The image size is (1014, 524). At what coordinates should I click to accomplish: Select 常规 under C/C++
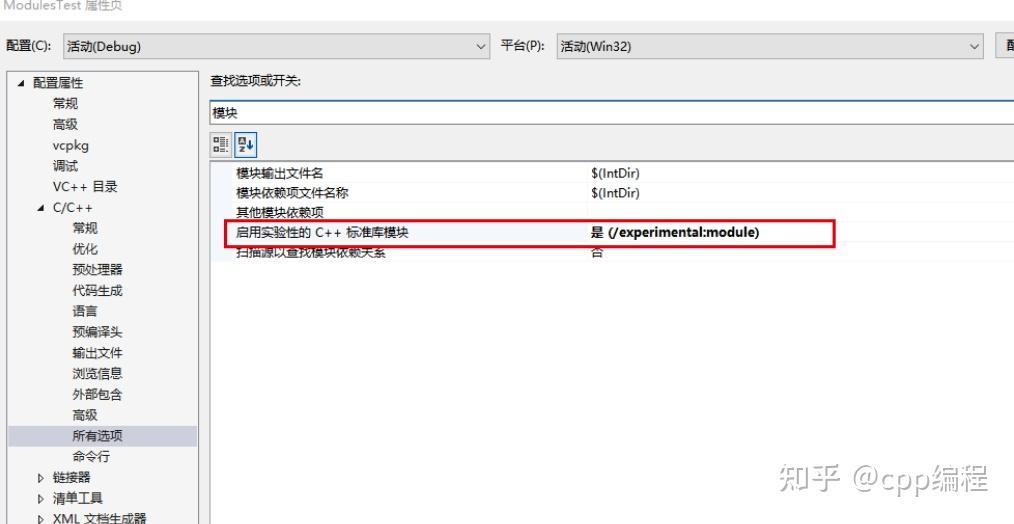85,228
